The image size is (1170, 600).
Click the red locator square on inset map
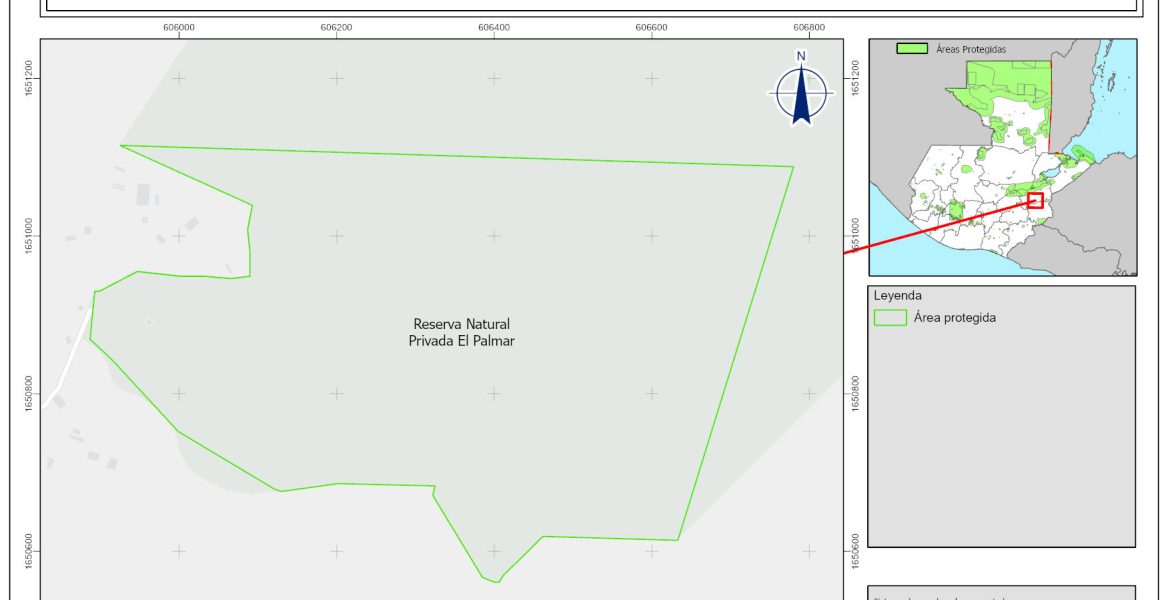pyautogui.click(x=1035, y=200)
